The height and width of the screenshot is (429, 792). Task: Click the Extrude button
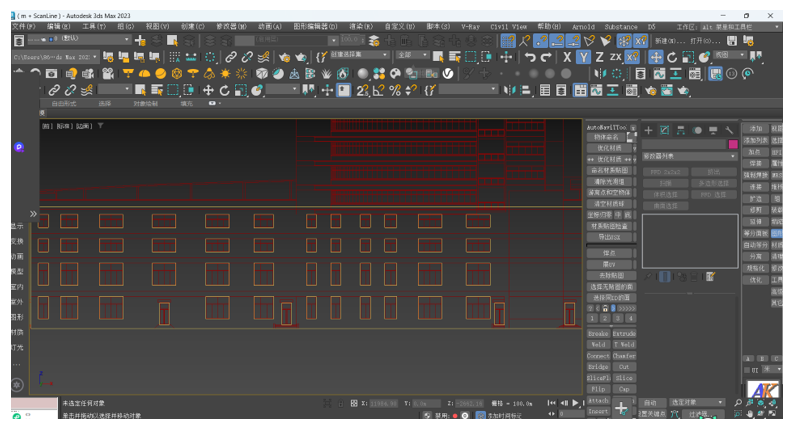624,333
